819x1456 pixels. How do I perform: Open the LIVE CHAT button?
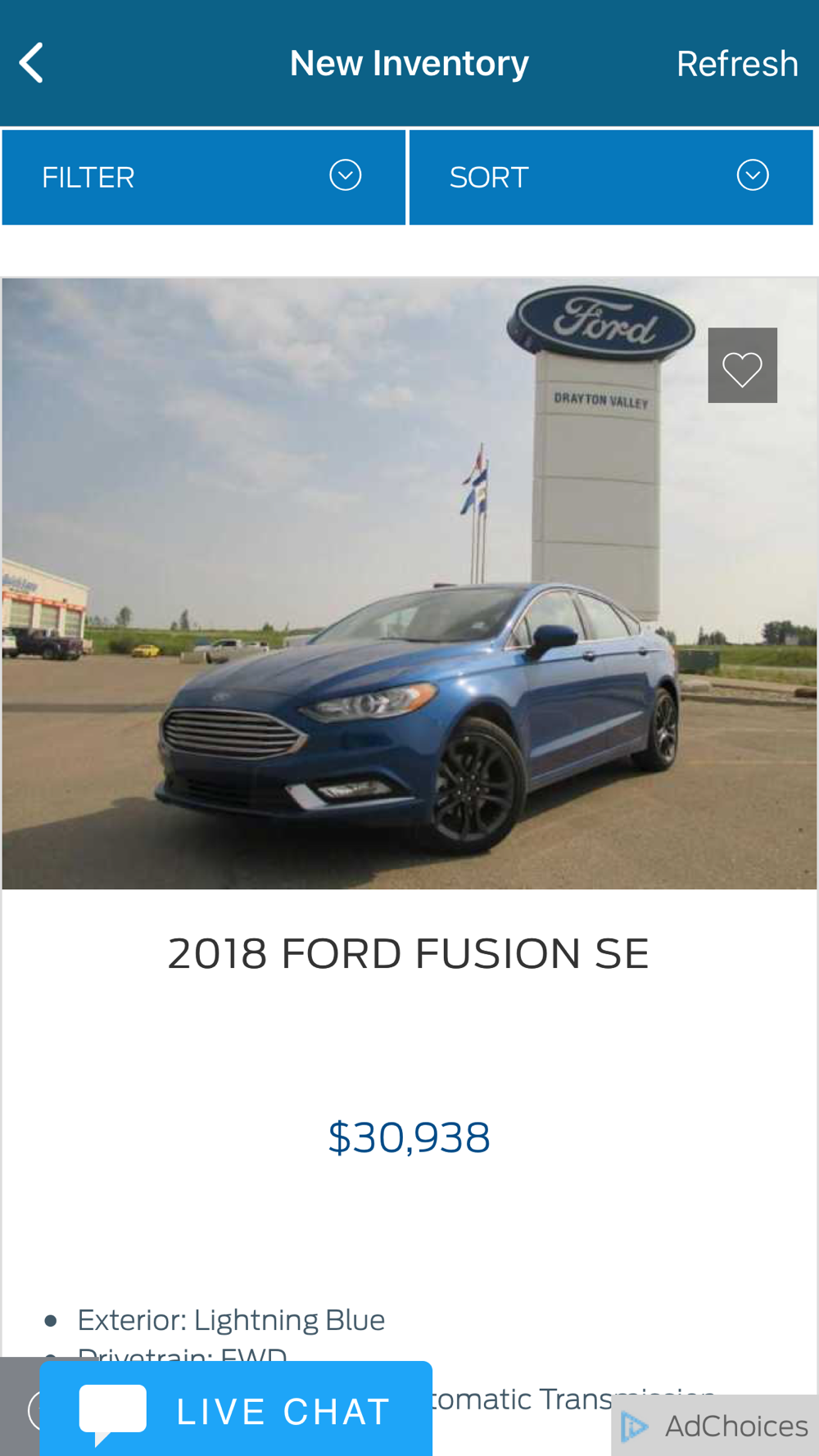[x=236, y=1409]
